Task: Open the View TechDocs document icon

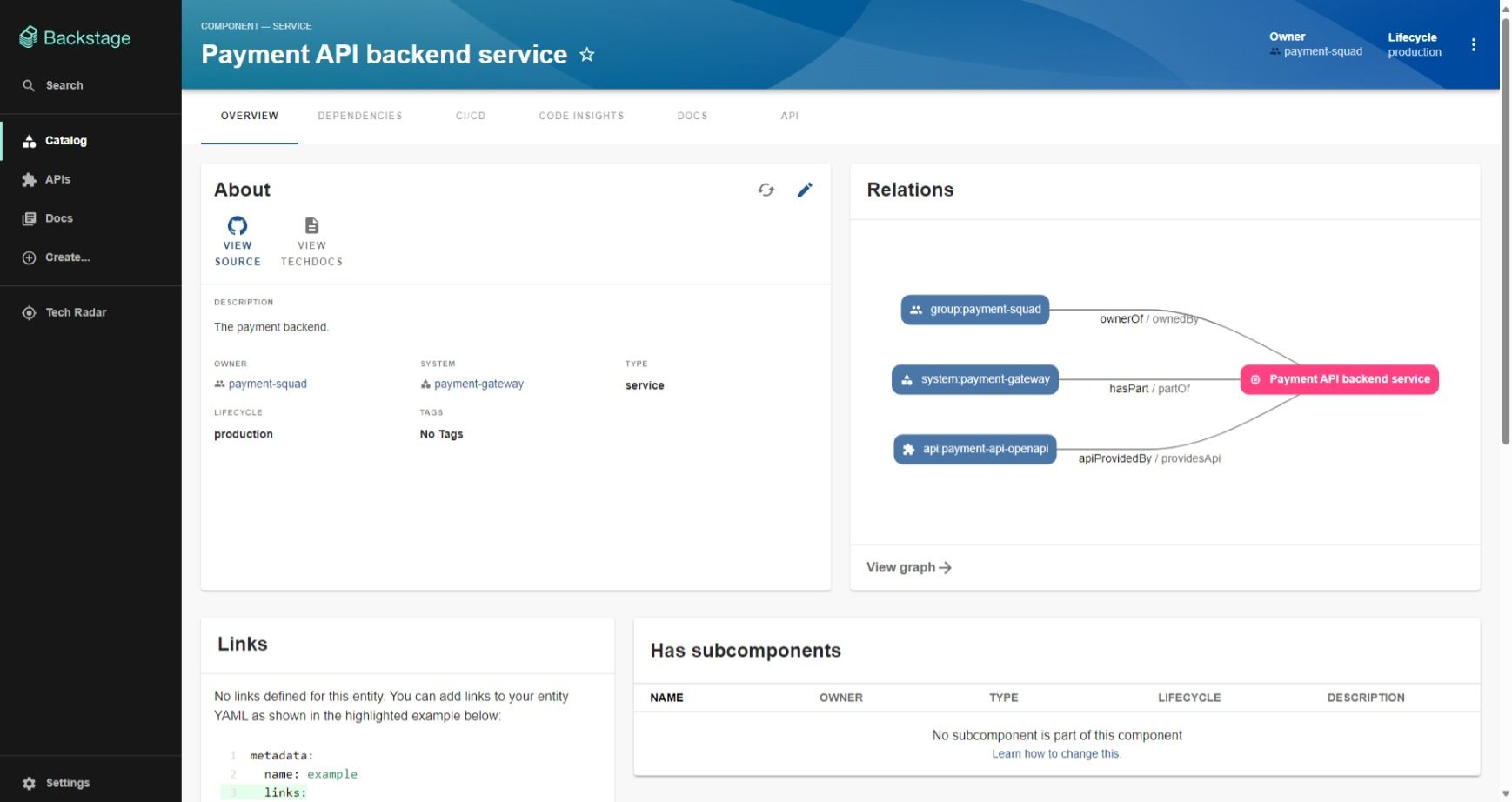Action: point(311,226)
